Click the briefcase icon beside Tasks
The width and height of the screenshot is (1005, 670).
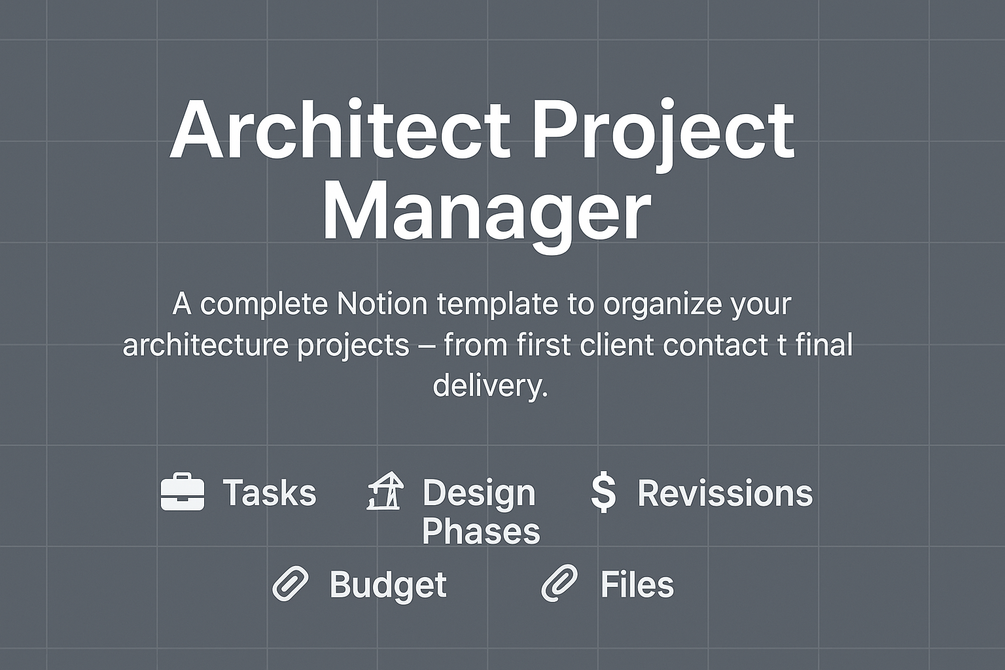[183, 492]
